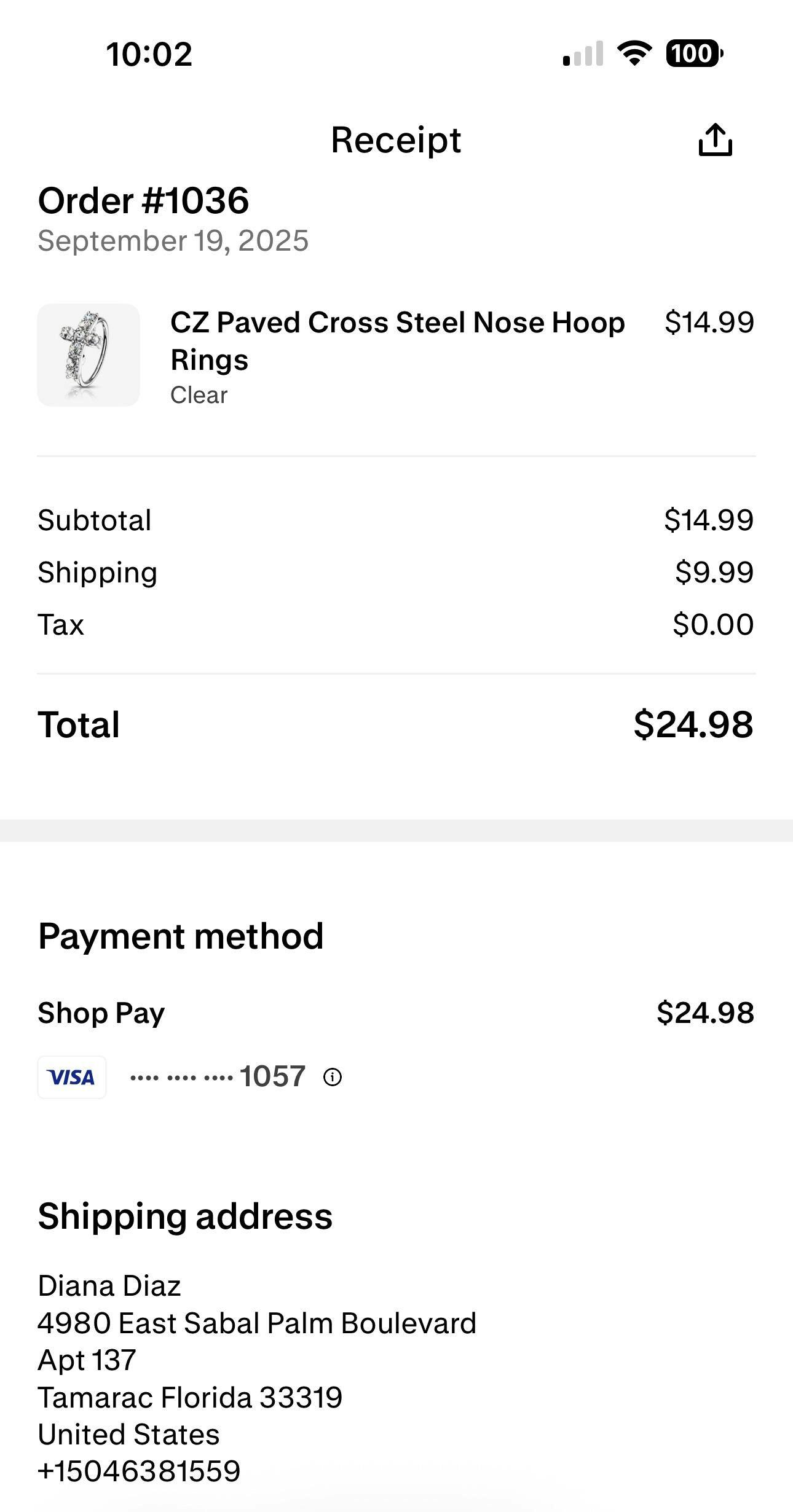Tap the cellular signal bars icon
This screenshot has height=1512, width=793.
coord(583,53)
